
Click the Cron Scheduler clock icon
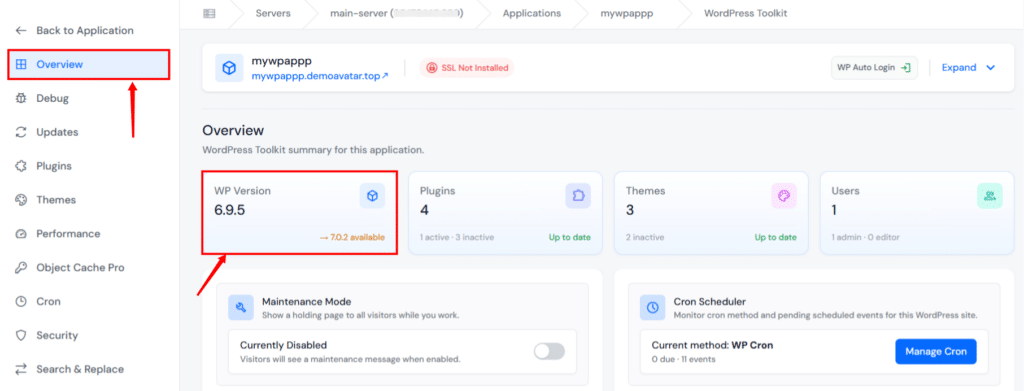pyautogui.click(x=652, y=307)
